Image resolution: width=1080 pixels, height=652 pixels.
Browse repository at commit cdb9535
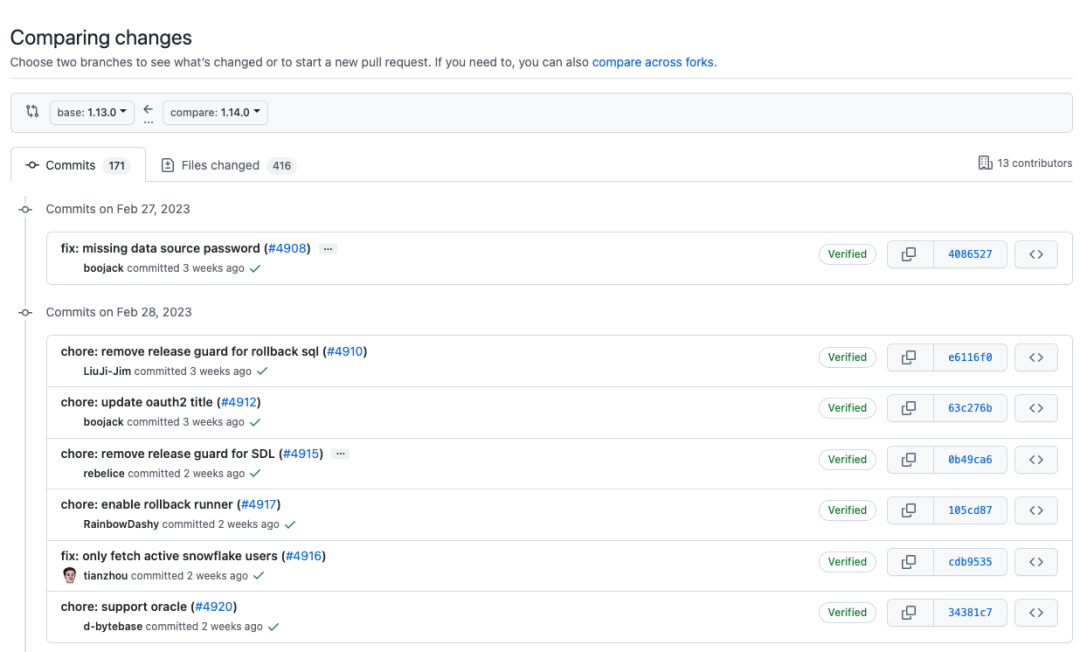1036,562
